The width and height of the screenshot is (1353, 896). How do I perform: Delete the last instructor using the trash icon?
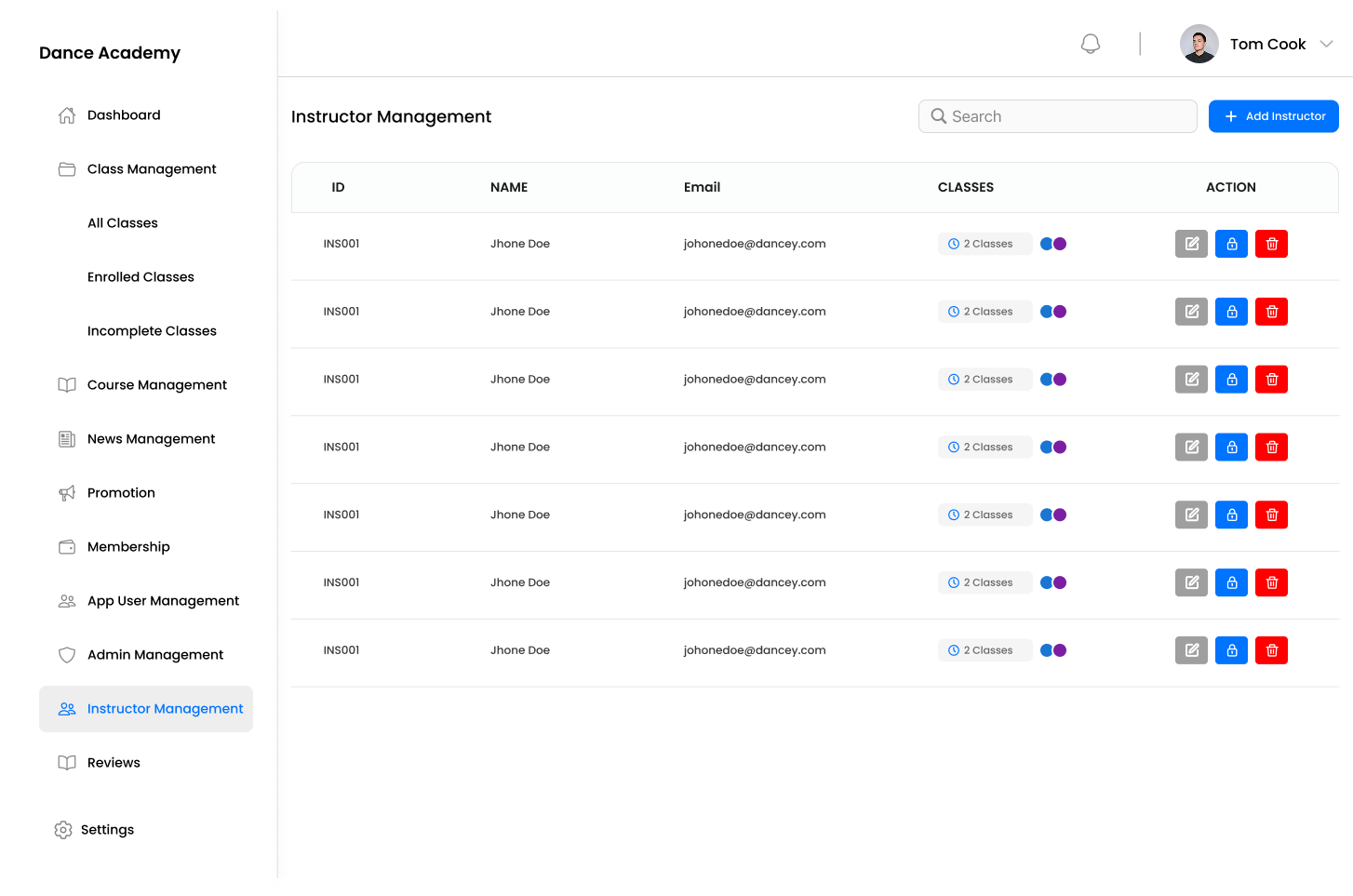[x=1271, y=649]
